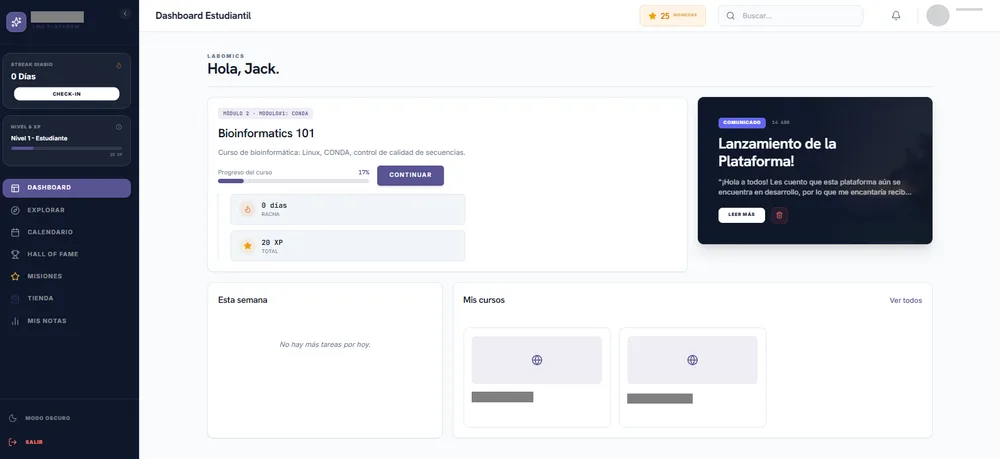Click the star icon in 20 XP Total row
Viewport: 1000px width, 459px height.
point(247,246)
